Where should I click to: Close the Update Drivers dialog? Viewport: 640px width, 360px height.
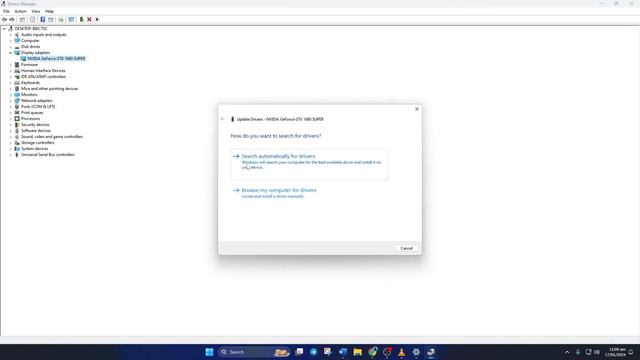click(x=417, y=109)
